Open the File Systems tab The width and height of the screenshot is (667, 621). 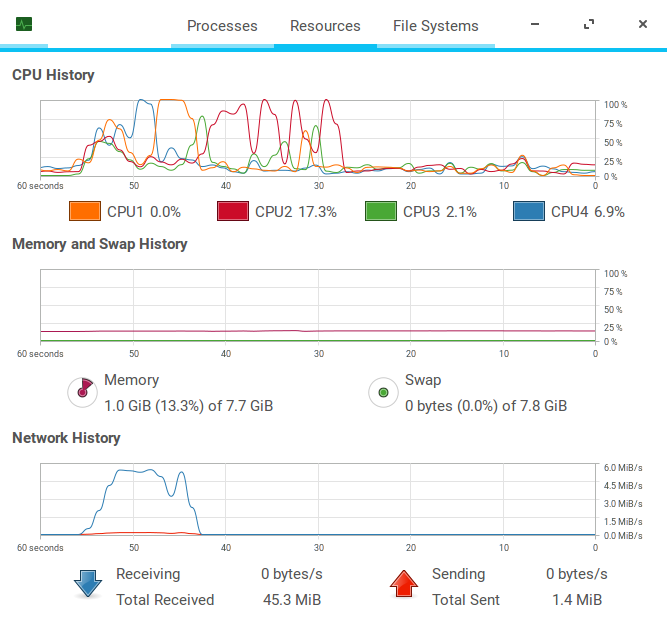[x=436, y=26]
